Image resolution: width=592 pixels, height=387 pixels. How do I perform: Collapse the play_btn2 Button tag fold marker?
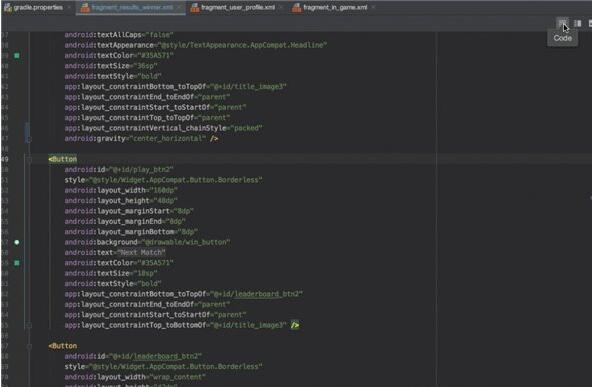point(29,159)
